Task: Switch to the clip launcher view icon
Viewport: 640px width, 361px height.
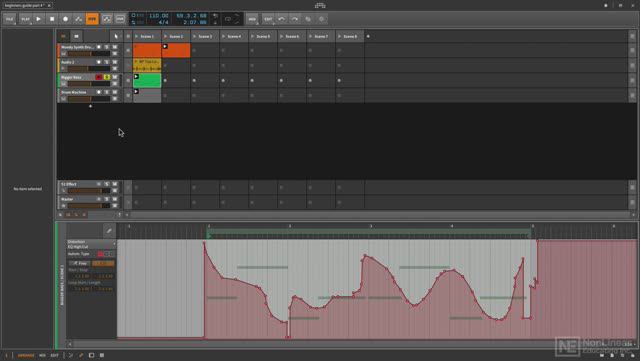Action: click(76, 36)
